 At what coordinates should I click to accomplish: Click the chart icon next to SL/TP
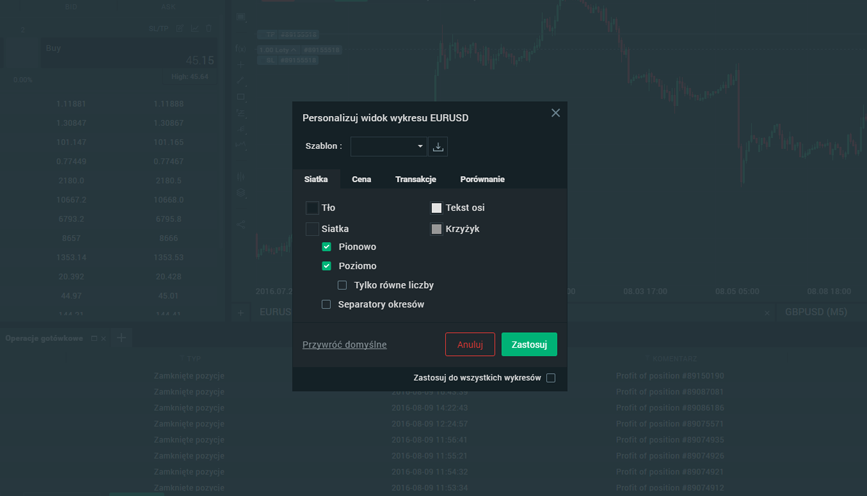[x=194, y=28]
